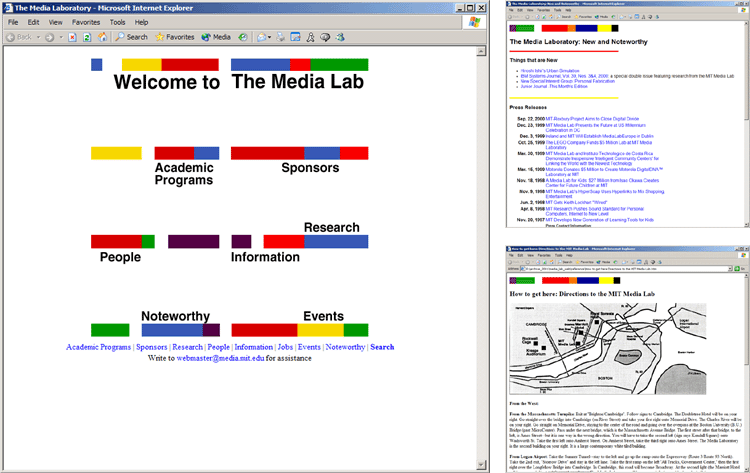Expand the Mail icon dropdown arrow
Viewport: 750px width, 473px height.
269,37
